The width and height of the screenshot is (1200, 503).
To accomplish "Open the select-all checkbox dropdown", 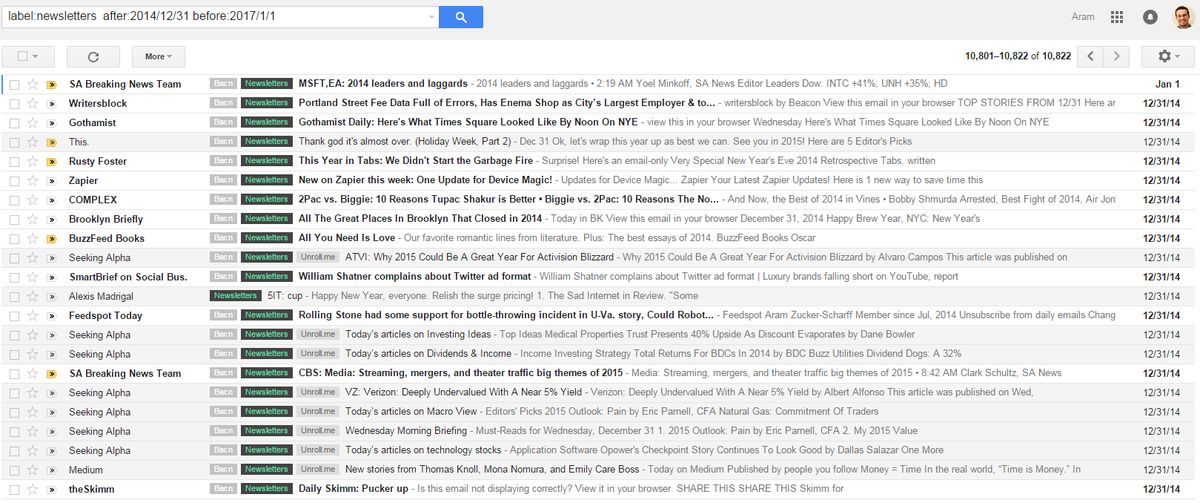I will click(x=36, y=57).
